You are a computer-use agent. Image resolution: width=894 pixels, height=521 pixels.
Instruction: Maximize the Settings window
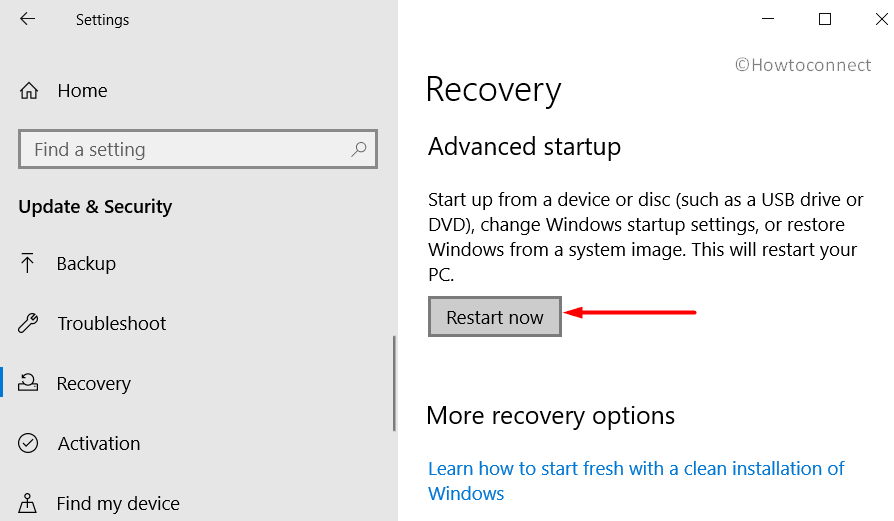pyautogui.click(x=824, y=19)
